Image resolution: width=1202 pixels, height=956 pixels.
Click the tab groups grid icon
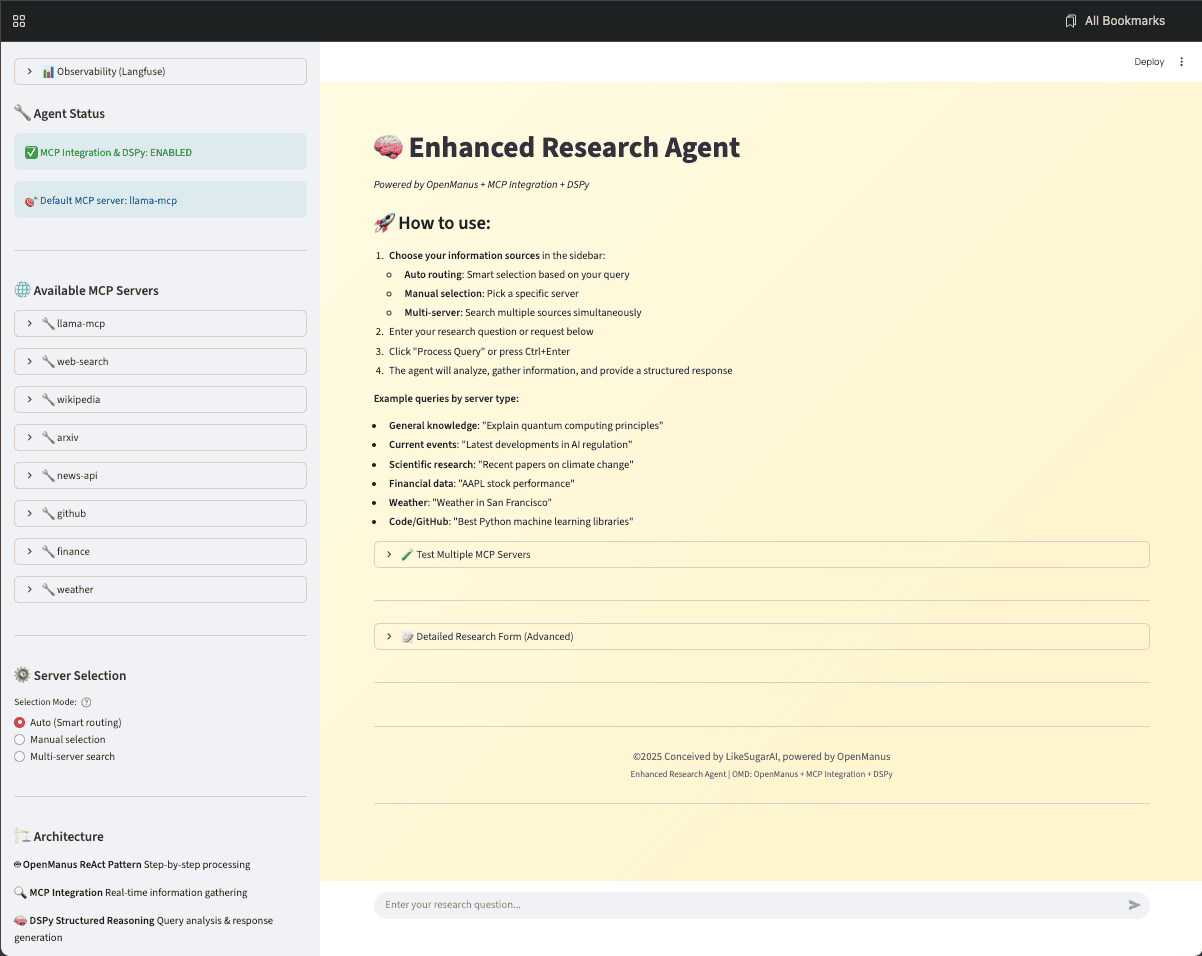[19, 21]
